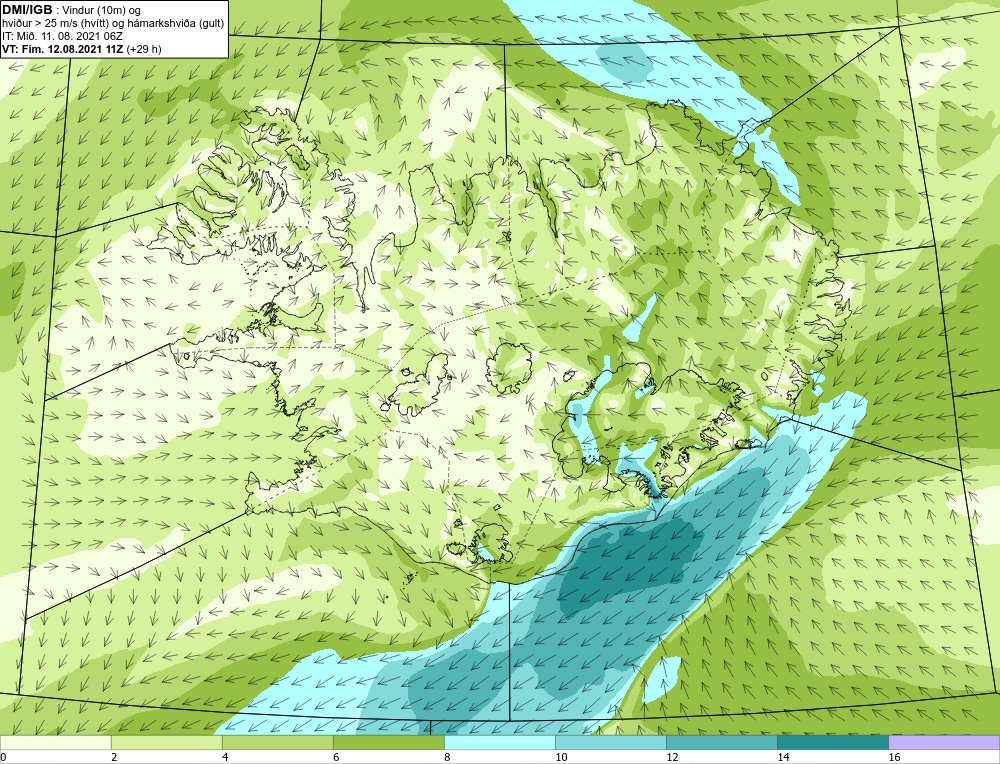Click the 4–6 m/s green legend swatch
1000x764 pixels.
(x=277, y=742)
